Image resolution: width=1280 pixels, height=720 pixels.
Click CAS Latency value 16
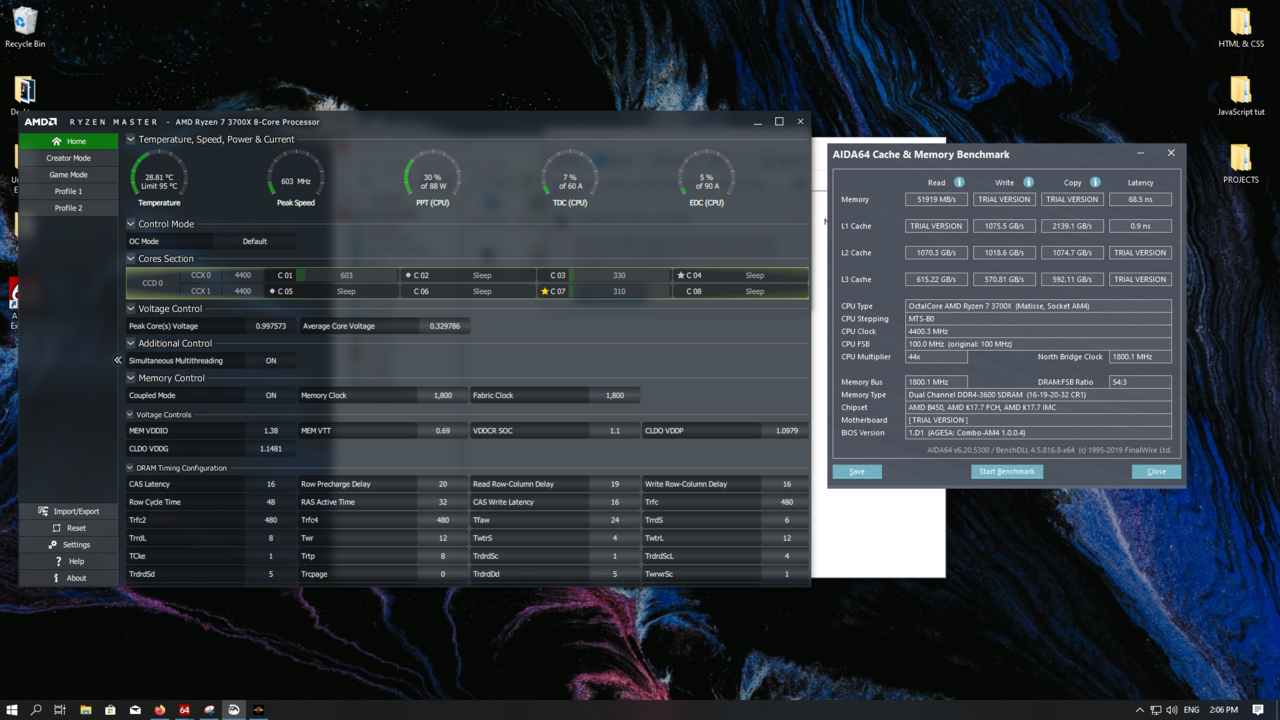click(271, 484)
